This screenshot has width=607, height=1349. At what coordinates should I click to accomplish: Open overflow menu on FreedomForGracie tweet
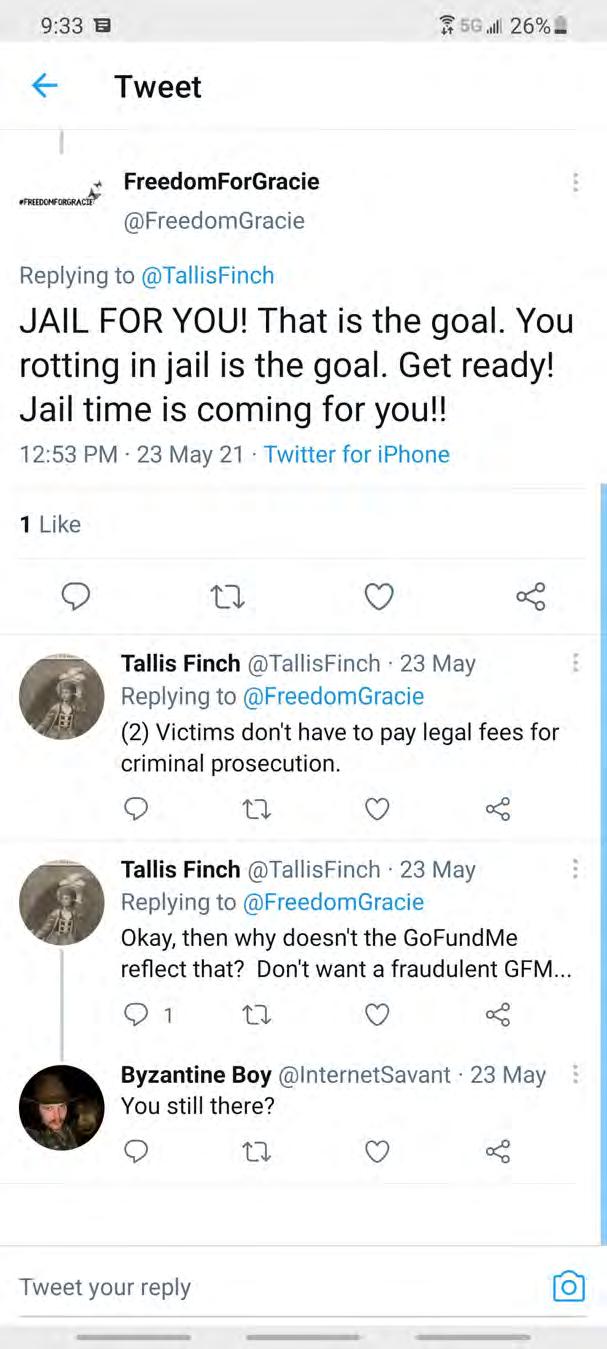click(575, 182)
